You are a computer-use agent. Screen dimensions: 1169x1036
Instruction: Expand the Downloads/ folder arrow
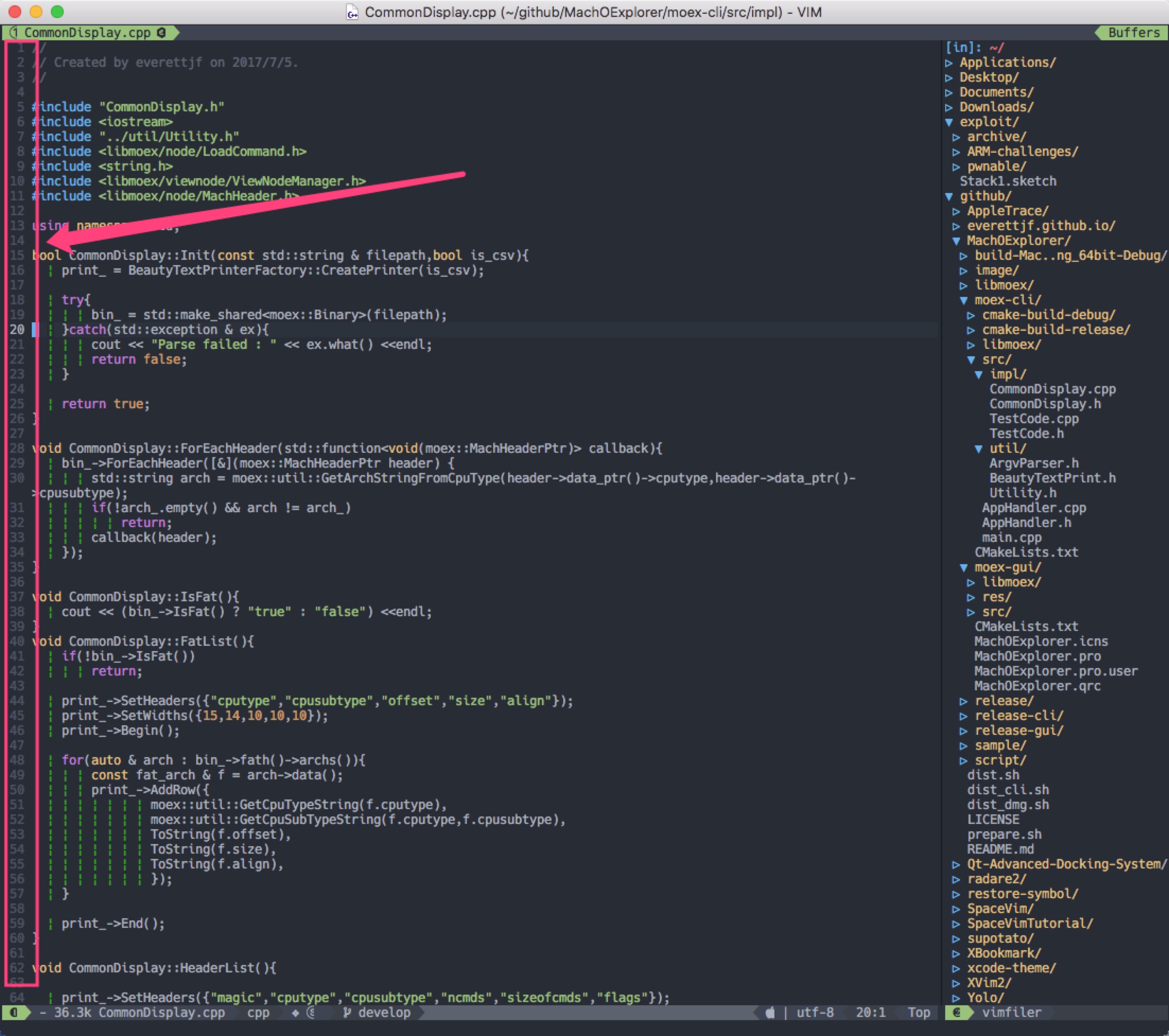coord(949,107)
